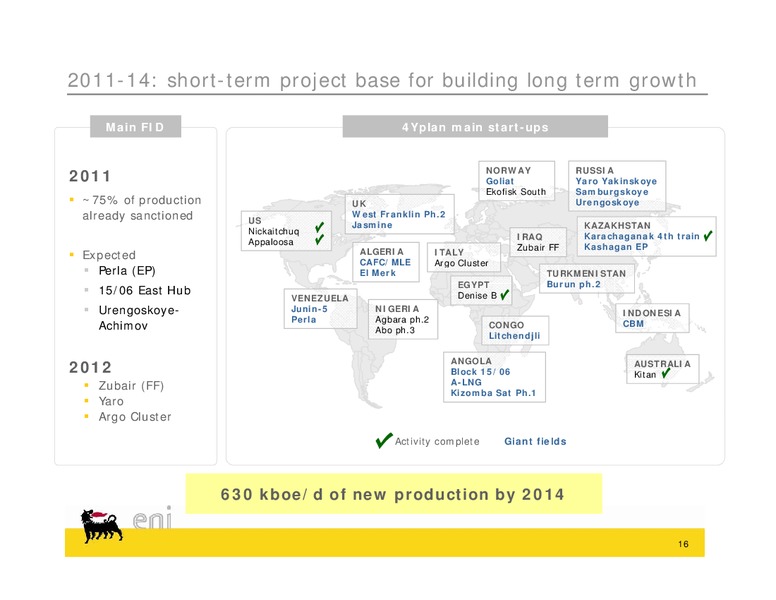Click the ANGOLA country label
Screen dimensions: 776x600
point(471,361)
